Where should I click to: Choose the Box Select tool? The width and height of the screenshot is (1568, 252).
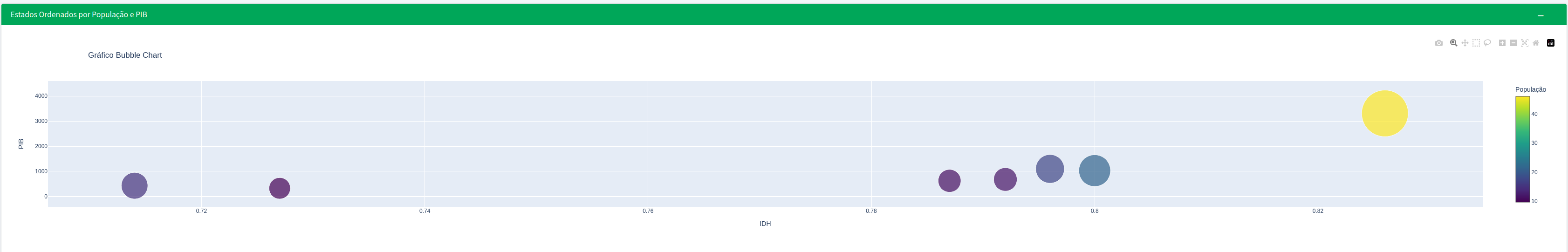[1476, 43]
